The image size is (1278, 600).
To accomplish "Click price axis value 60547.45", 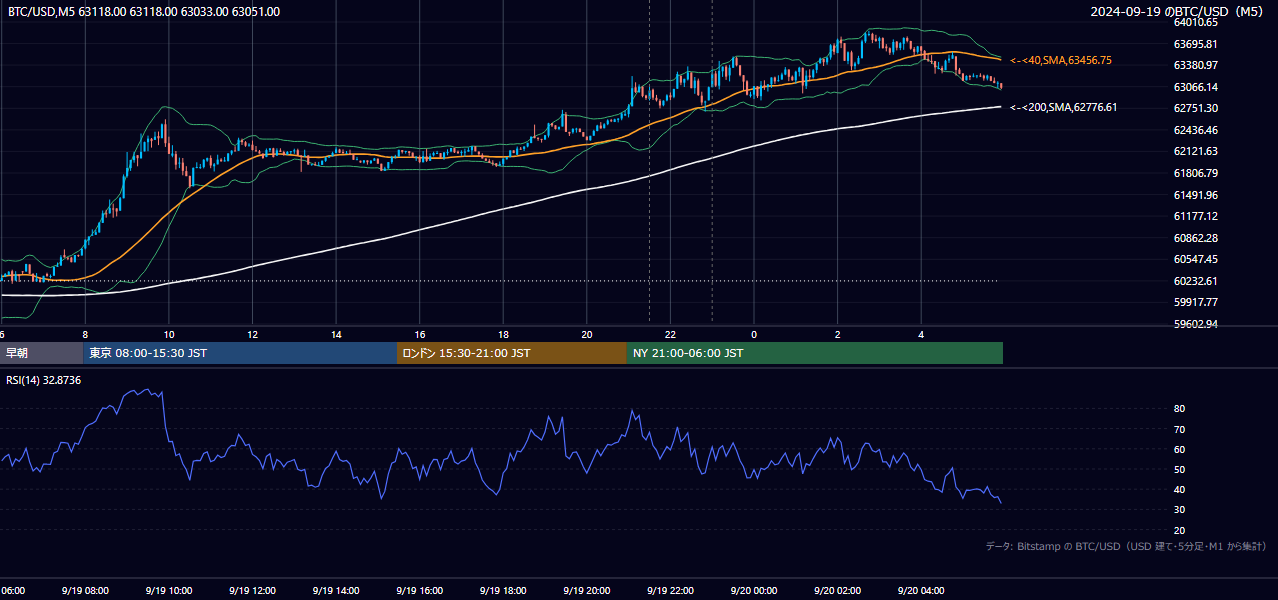I will click(x=1195, y=259).
